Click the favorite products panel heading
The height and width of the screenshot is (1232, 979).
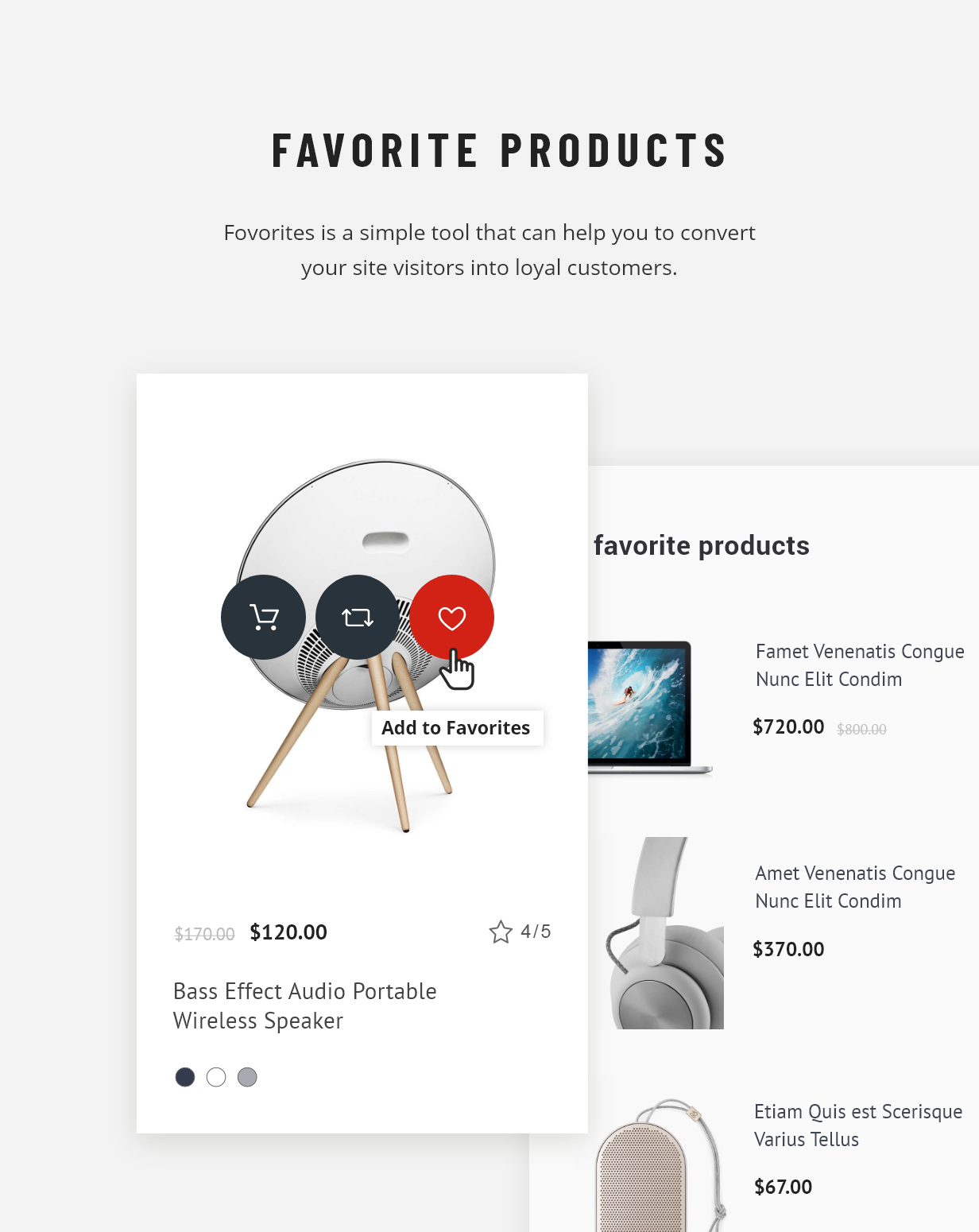[x=701, y=545]
